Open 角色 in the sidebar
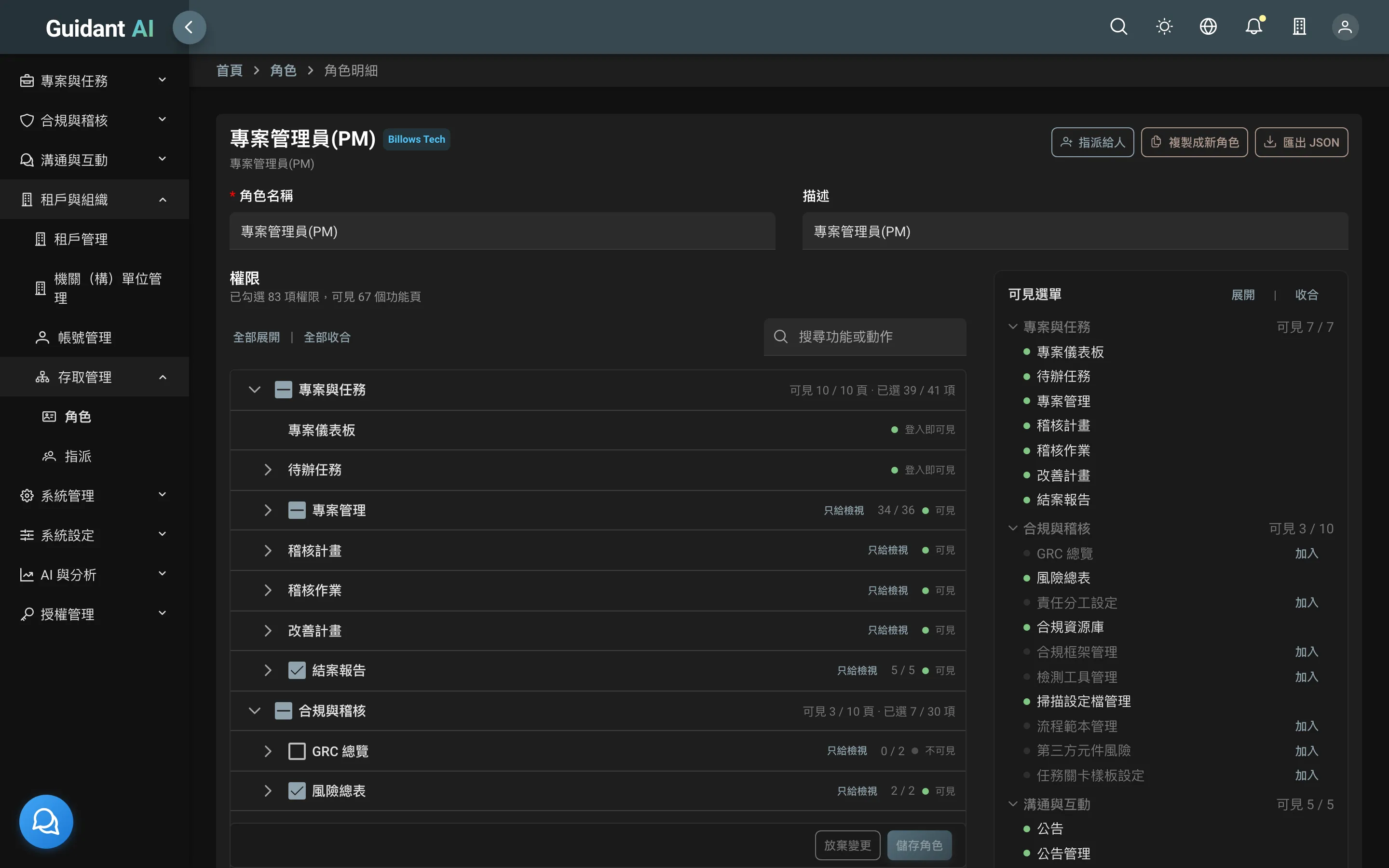Screen dimensions: 1389x868 point(94,417)
